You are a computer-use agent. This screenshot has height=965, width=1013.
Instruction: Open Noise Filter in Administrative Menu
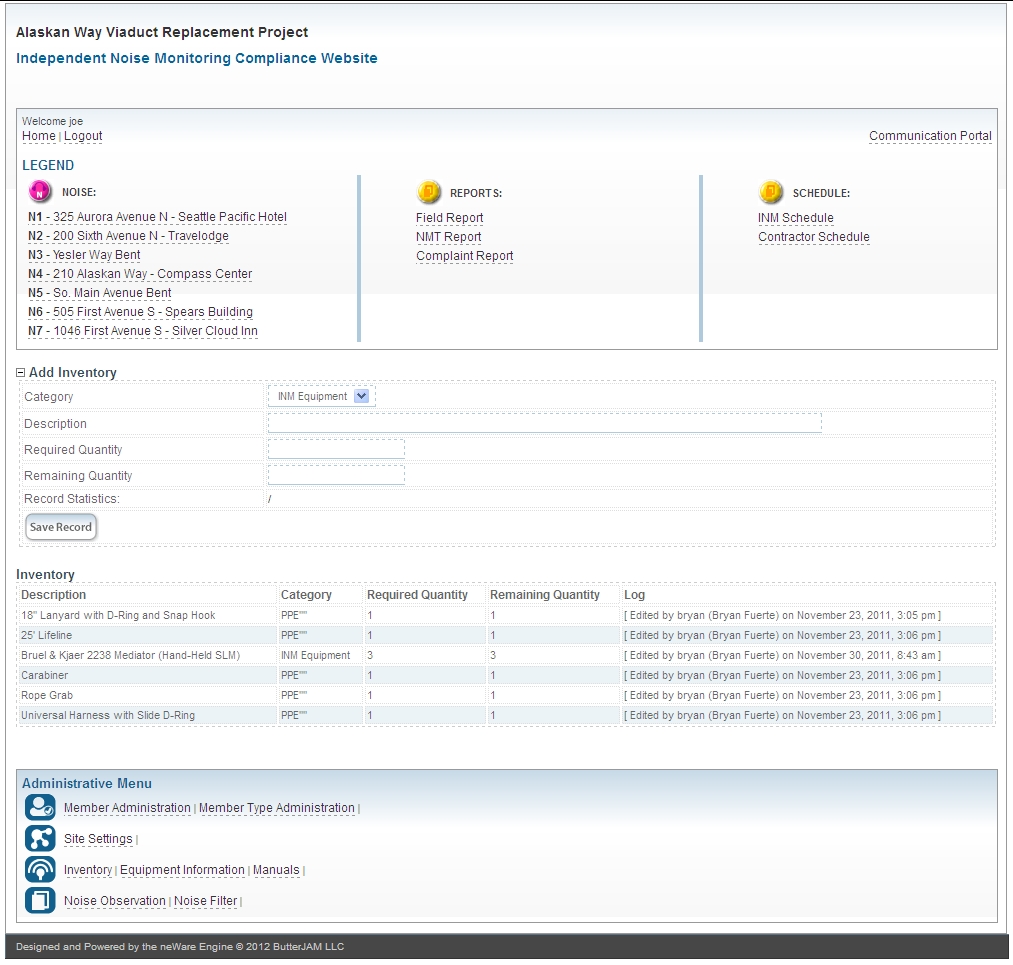point(205,901)
